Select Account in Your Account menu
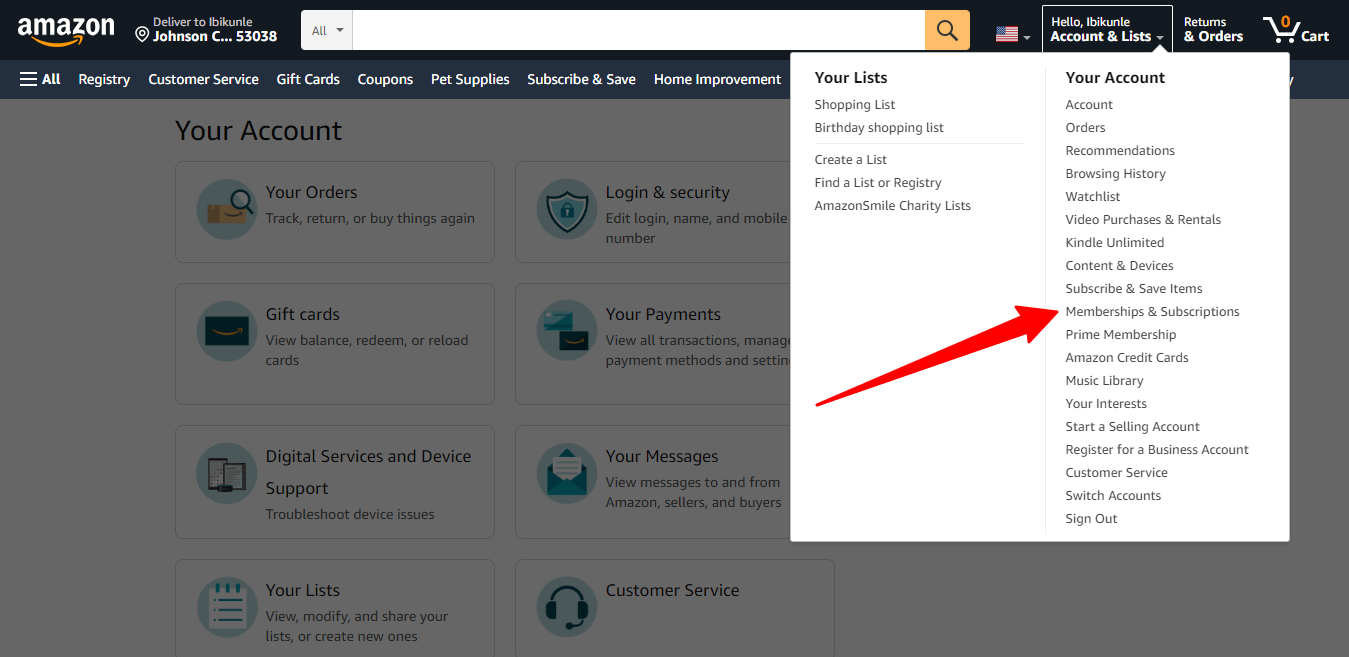 point(1089,105)
